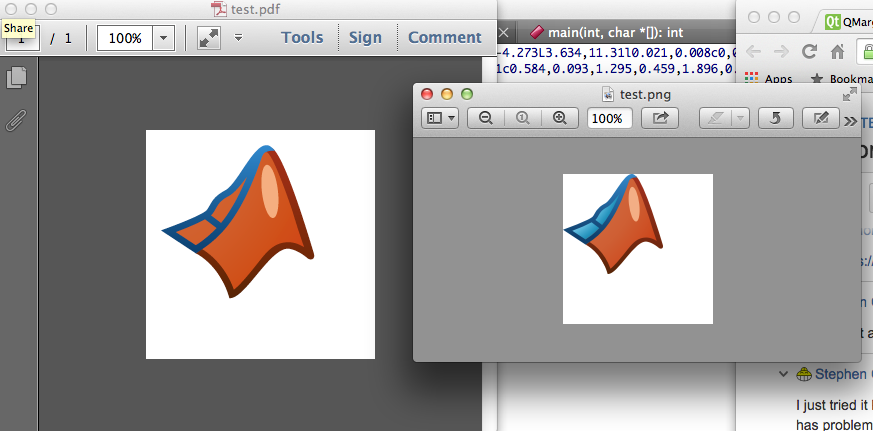This screenshot has height=431, width=873.
Task: Go back in the browser window
Action: [x=753, y=52]
